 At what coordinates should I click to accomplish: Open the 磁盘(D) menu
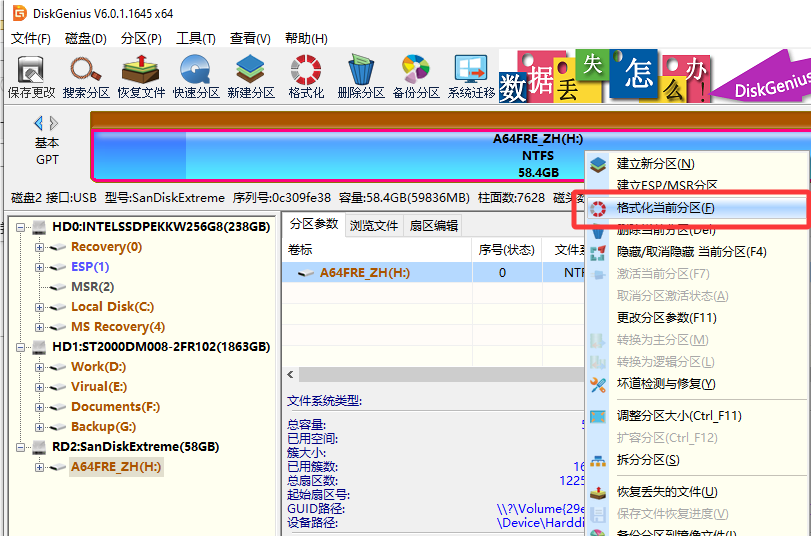tap(85, 38)
